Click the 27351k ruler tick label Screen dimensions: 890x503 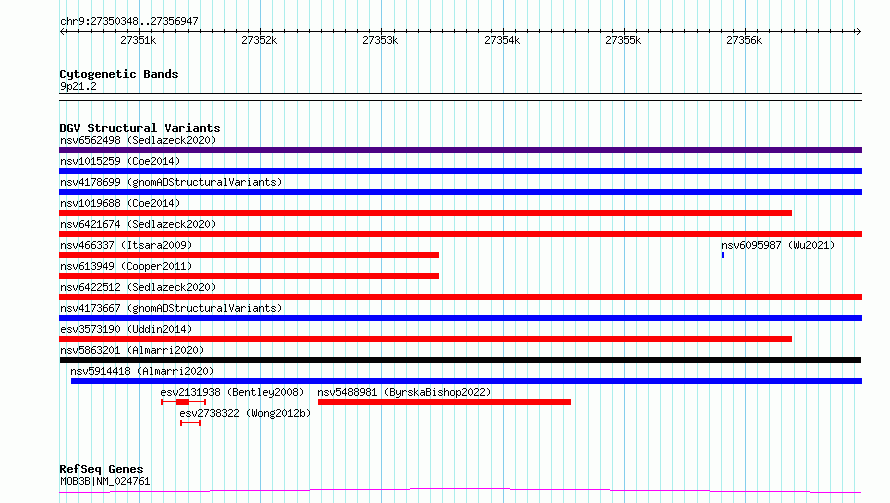pyautogui.click(x=138, y=40)
